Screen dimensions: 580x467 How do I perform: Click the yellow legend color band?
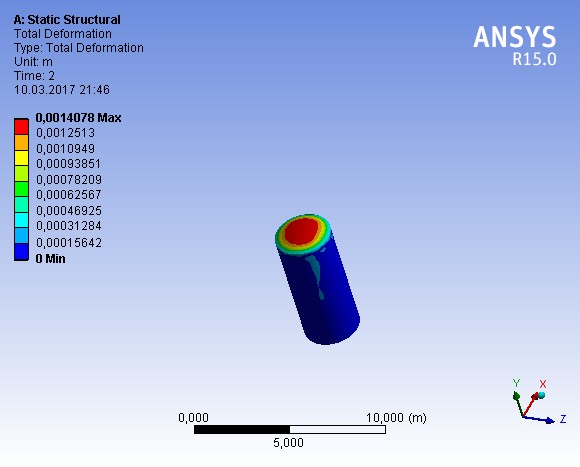pos(21,158)
